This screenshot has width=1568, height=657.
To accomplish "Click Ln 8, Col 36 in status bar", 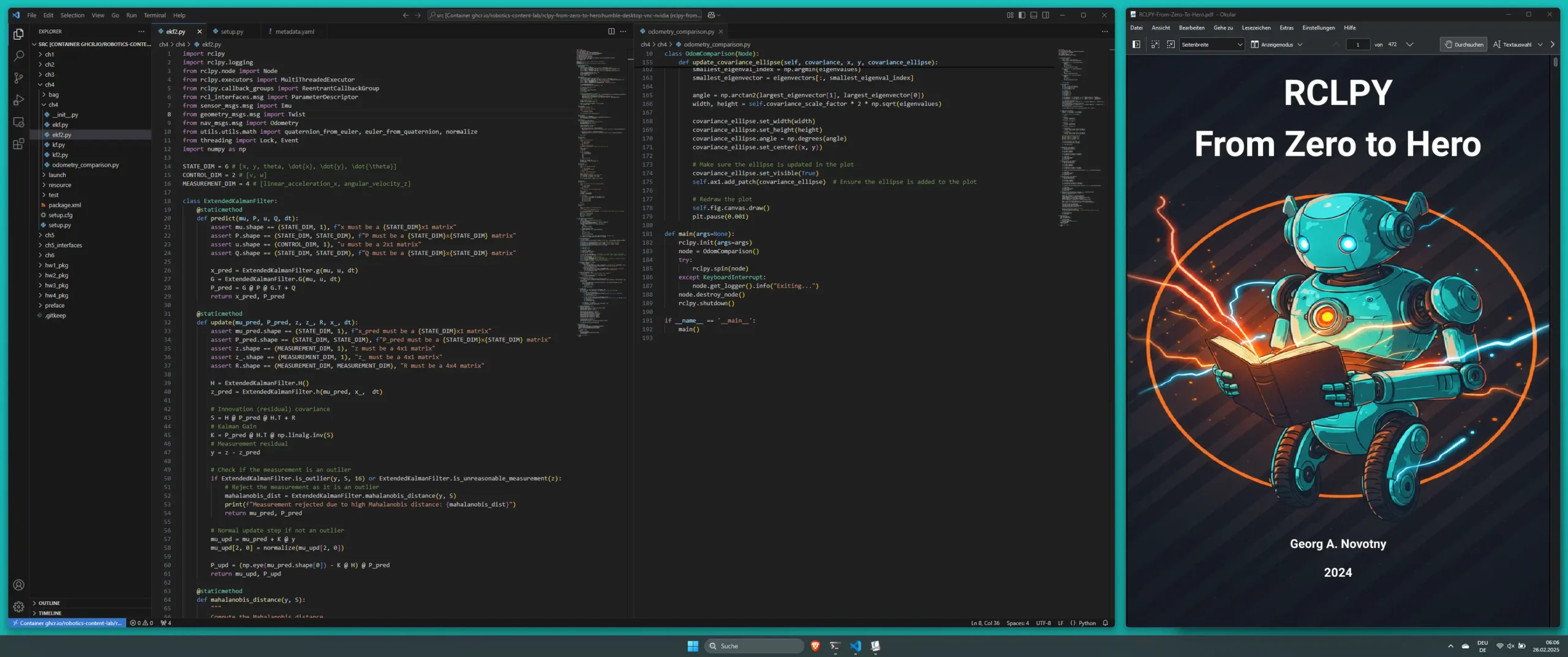I will point(985,623).
